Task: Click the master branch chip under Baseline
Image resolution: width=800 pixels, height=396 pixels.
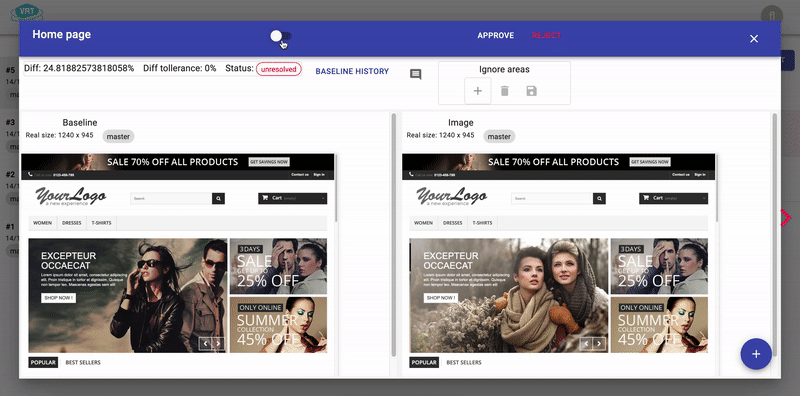Action: tap(118, 136)
